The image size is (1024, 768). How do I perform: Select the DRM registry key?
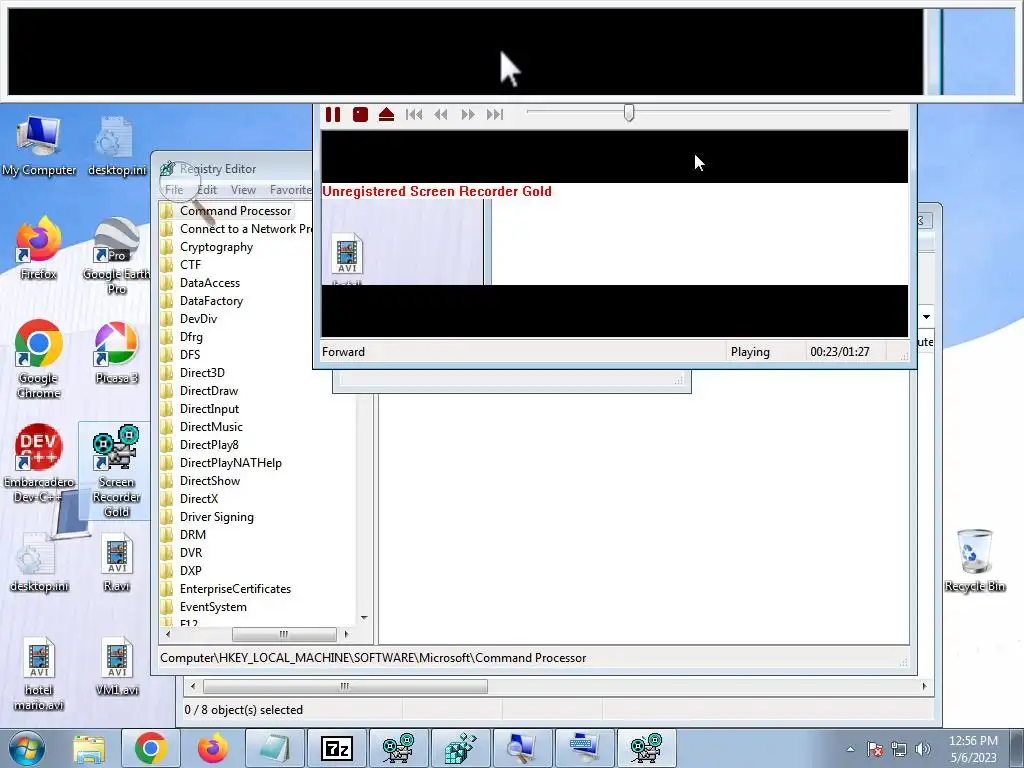(193, 534)
